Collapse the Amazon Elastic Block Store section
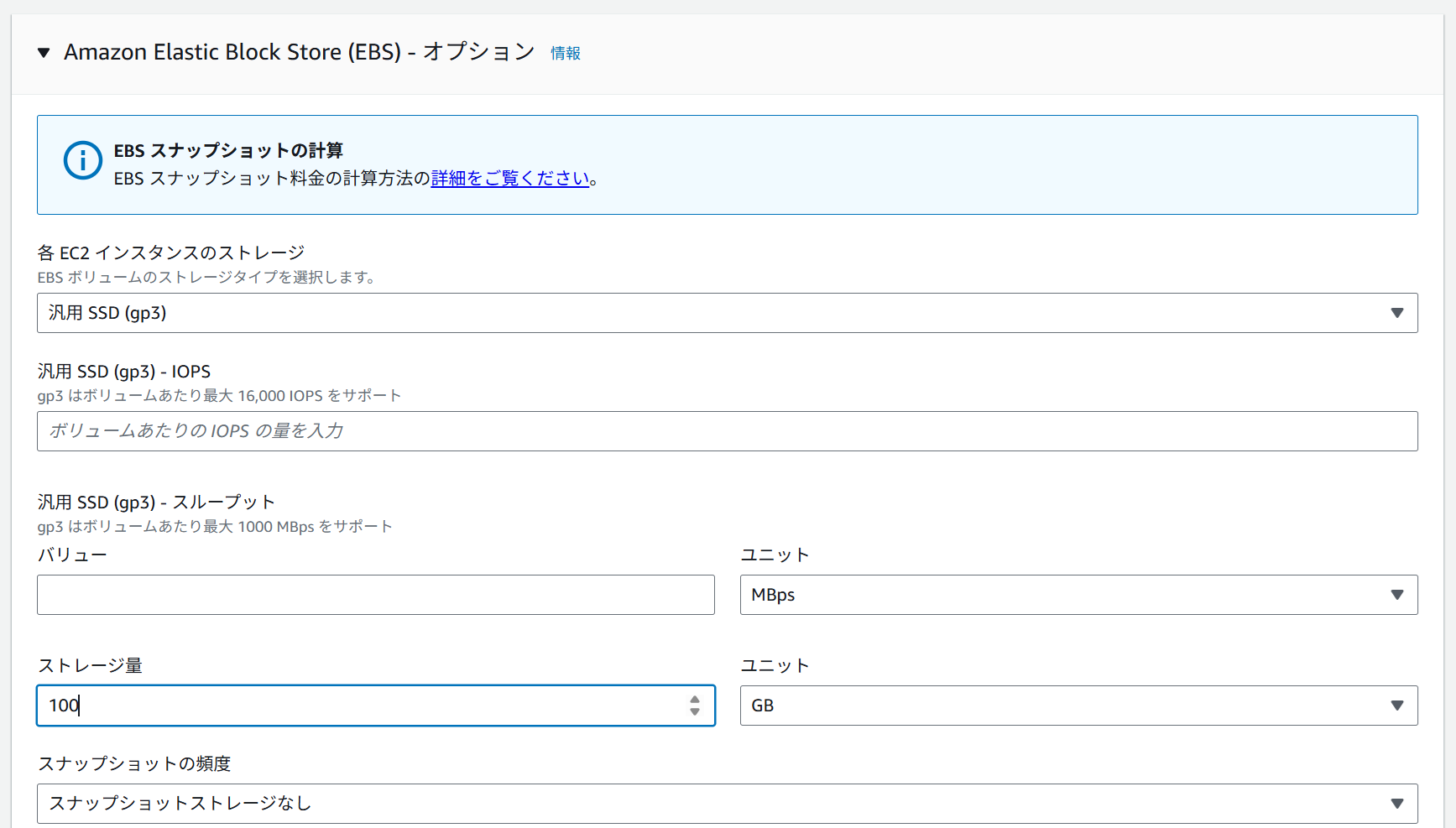Viewport: 1456px width, 828px height. tap(44, 53)
